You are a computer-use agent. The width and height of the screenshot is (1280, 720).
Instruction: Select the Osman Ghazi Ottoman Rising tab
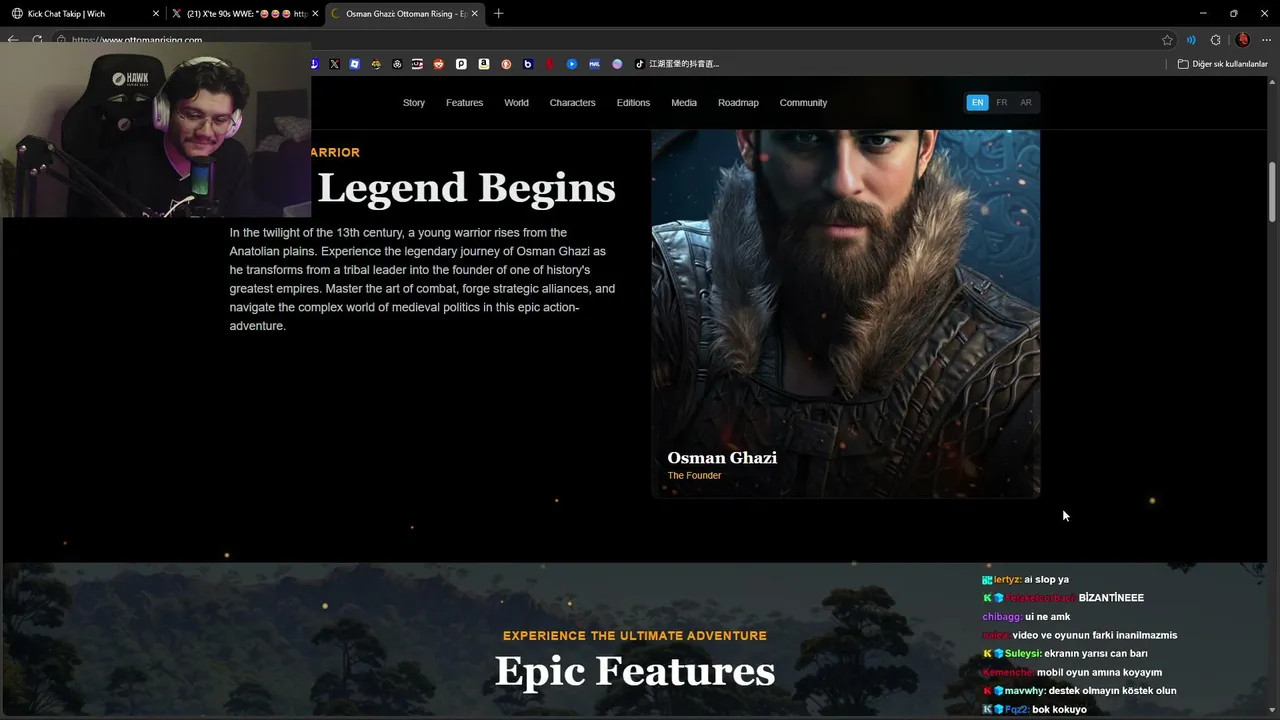pos(405,14)
